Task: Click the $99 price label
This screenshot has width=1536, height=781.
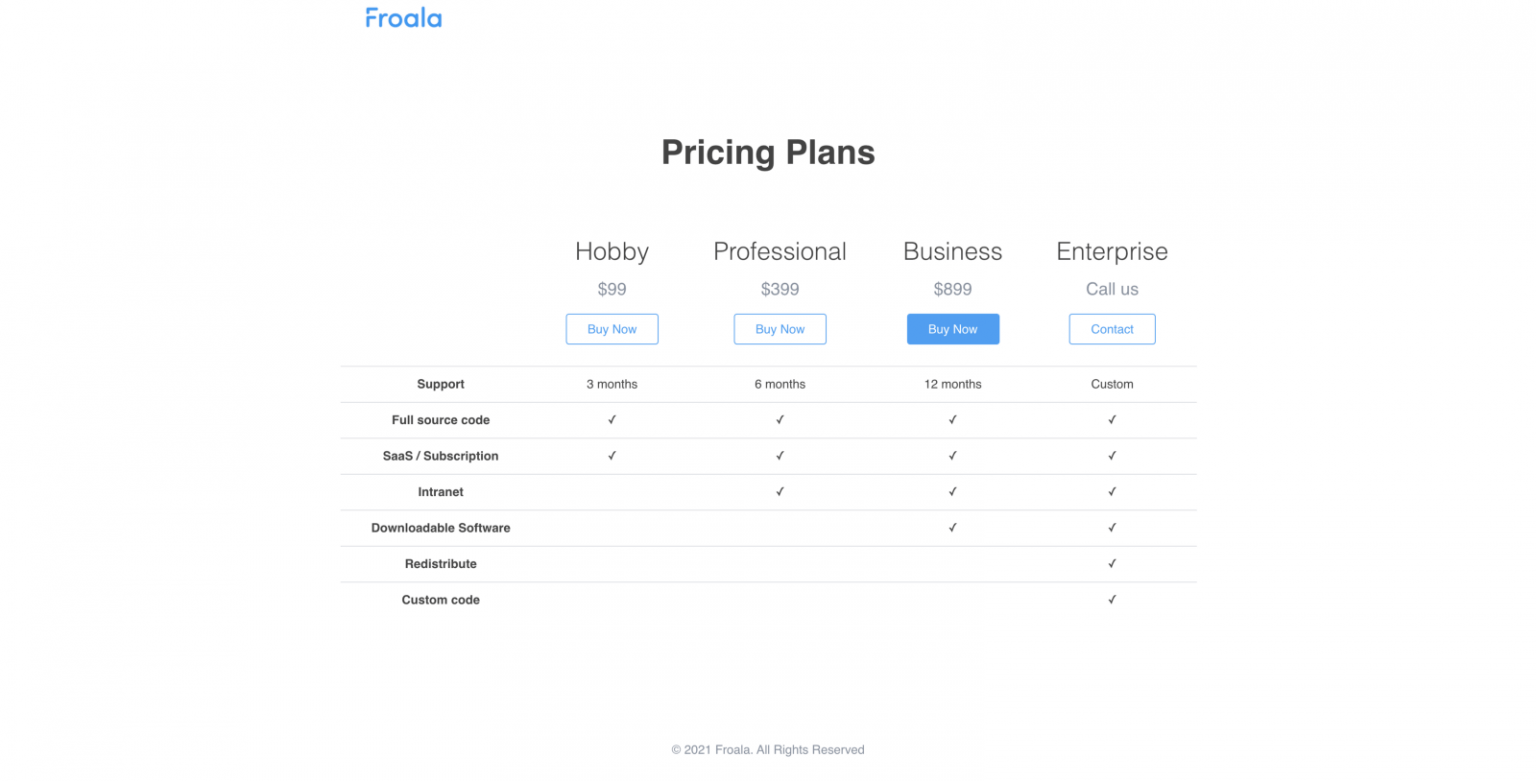Action: [612, 289]
